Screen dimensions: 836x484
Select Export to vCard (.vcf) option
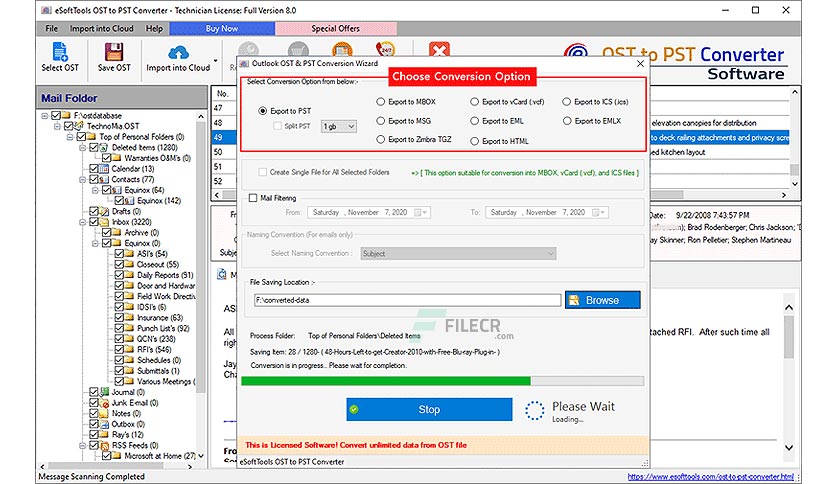[474, 101]
